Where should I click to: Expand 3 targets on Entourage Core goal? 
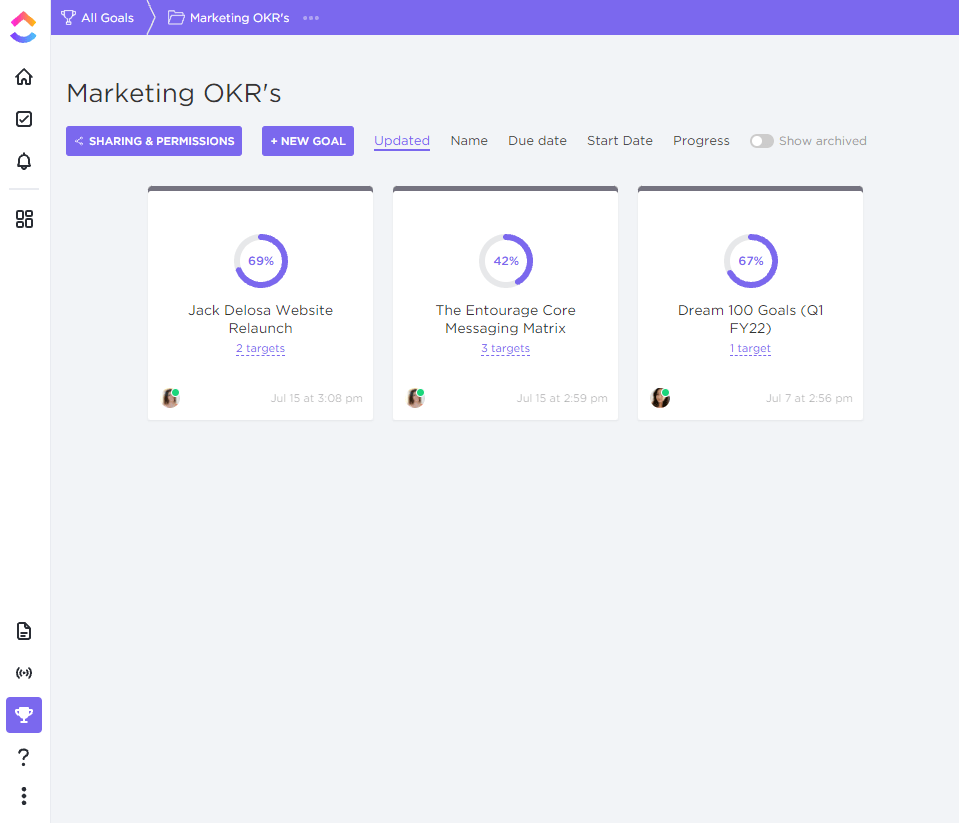coord(505,349)
